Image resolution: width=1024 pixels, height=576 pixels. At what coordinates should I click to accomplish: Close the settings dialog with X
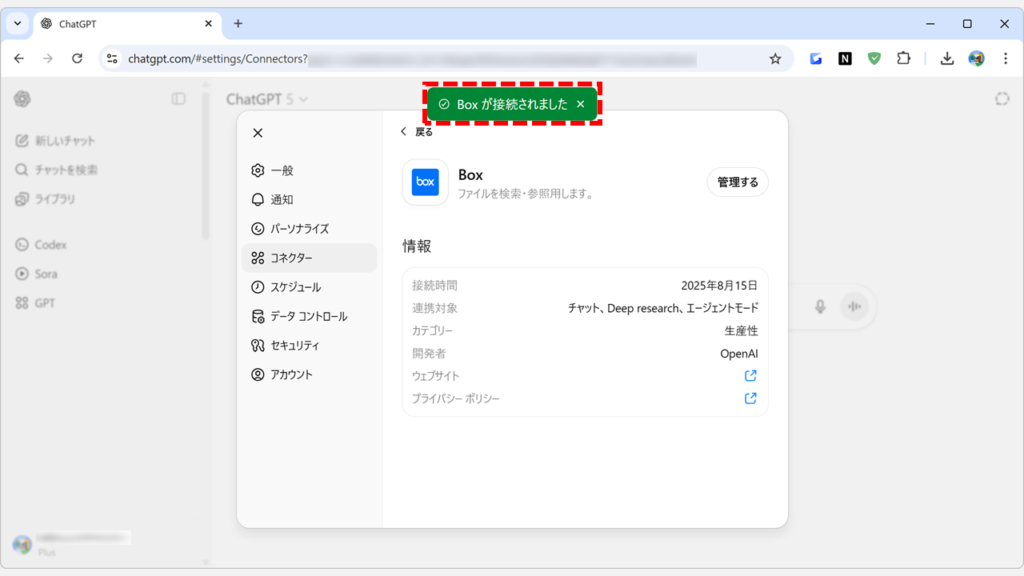tap(258, 133)
